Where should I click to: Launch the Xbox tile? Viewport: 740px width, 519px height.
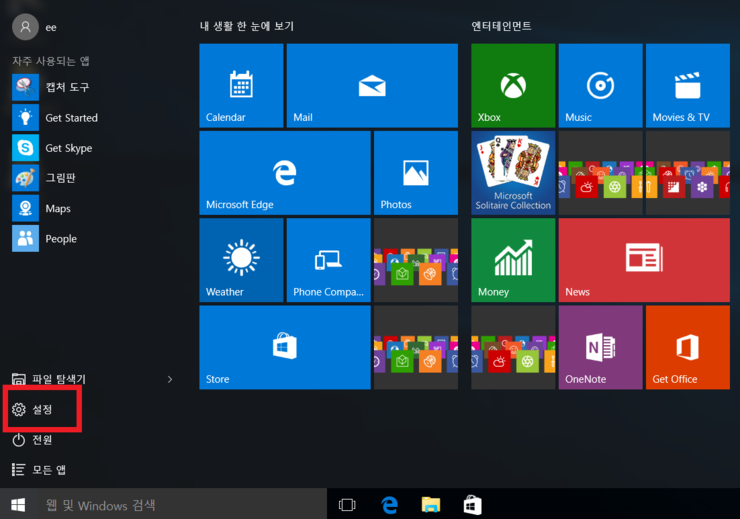pyautogui.click(x=513, y=85)
